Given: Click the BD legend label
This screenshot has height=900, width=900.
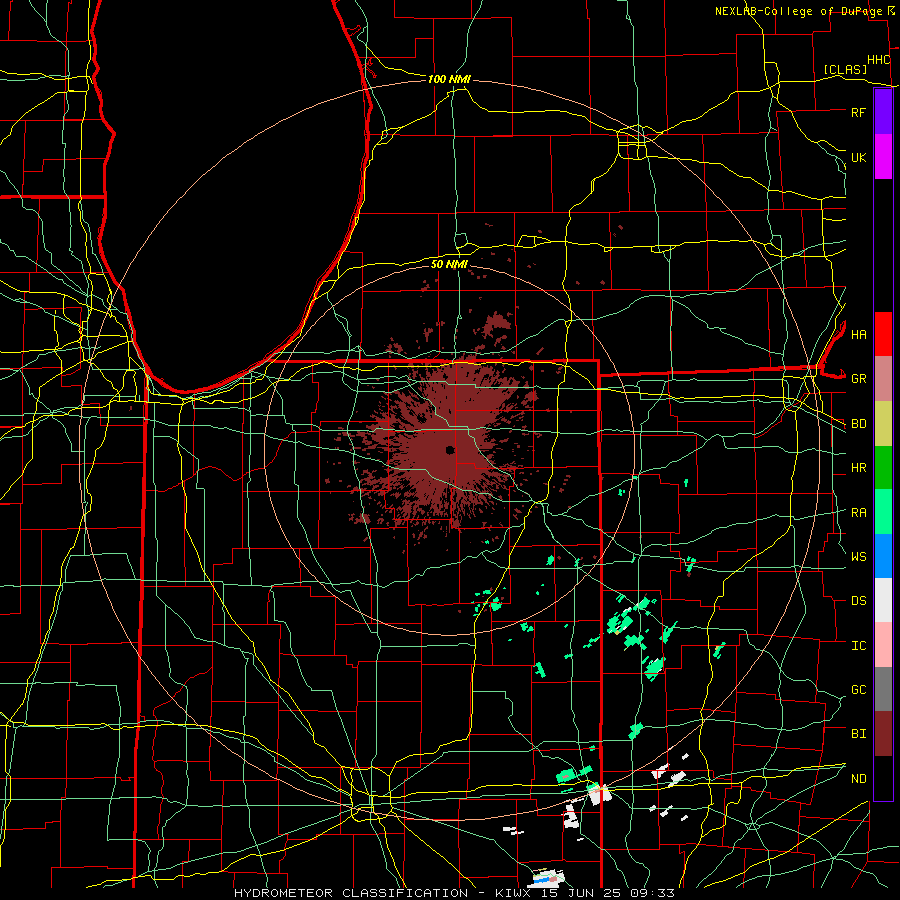Looking at the screenshot, I should point(858,424).
